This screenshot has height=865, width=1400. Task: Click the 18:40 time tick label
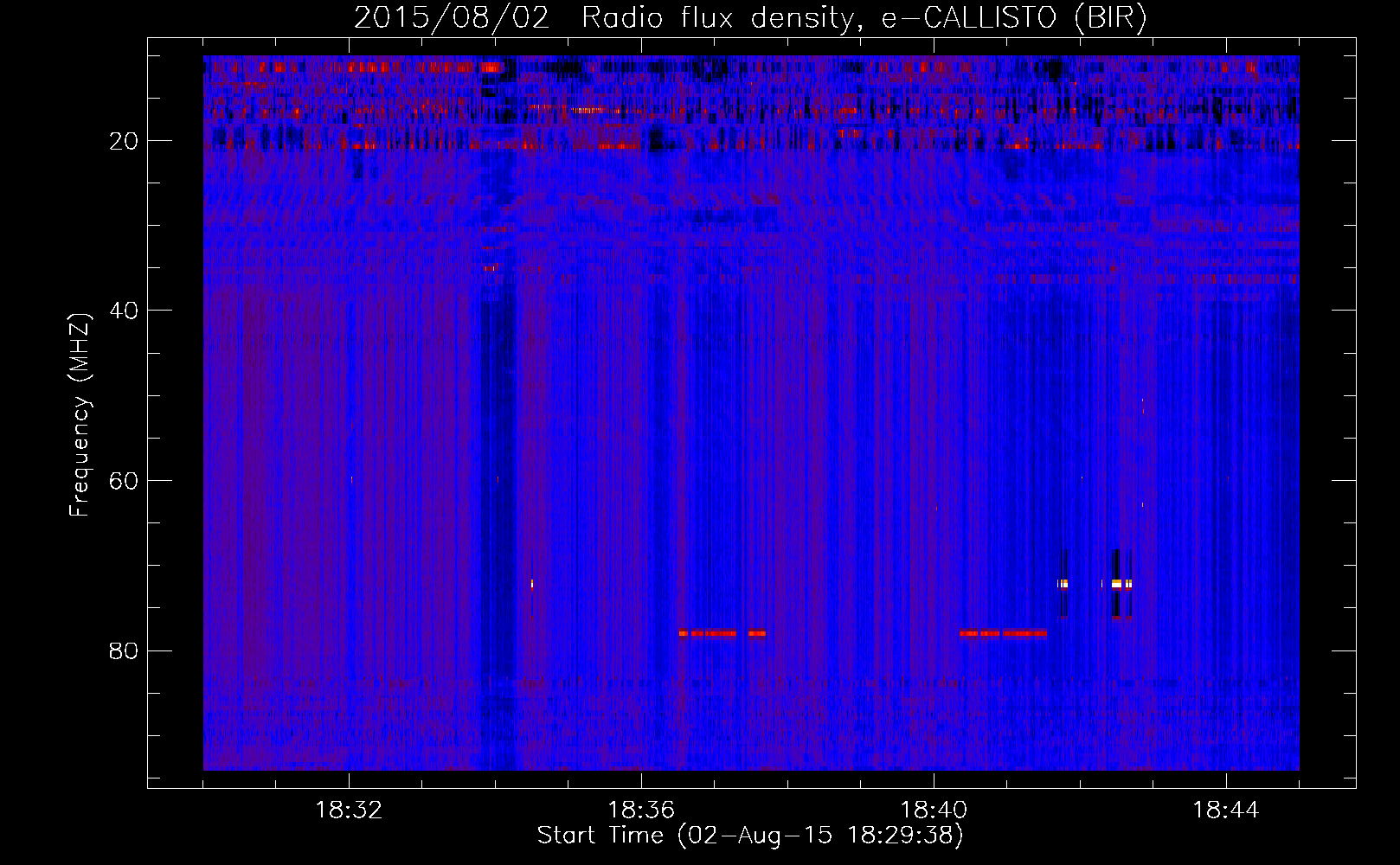pos(934,811)
